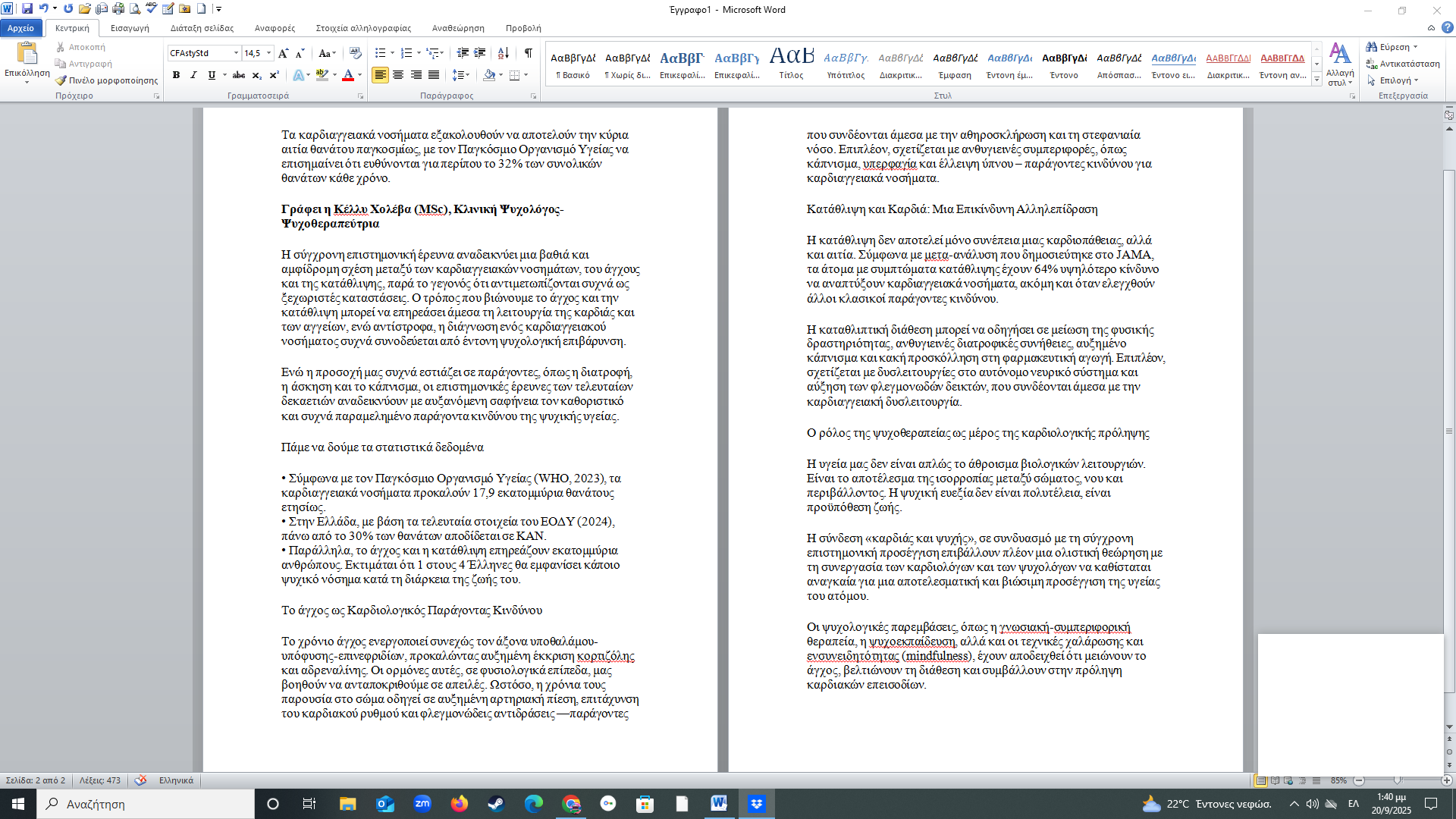Open the Εισαγωγή ribbon tab
Viewport: 1456px width, 819px height.
130,28
